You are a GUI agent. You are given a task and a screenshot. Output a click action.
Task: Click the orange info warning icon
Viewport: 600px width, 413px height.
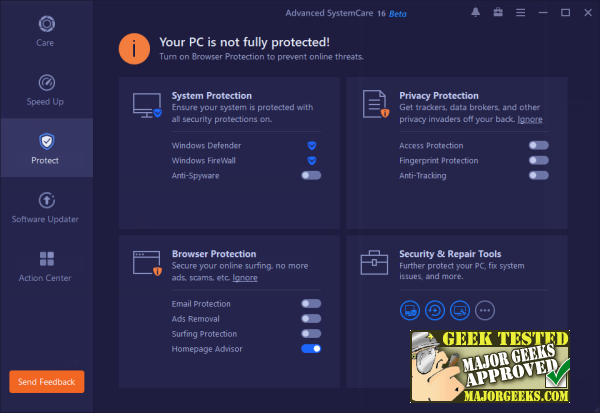click(x=134, y=49)
